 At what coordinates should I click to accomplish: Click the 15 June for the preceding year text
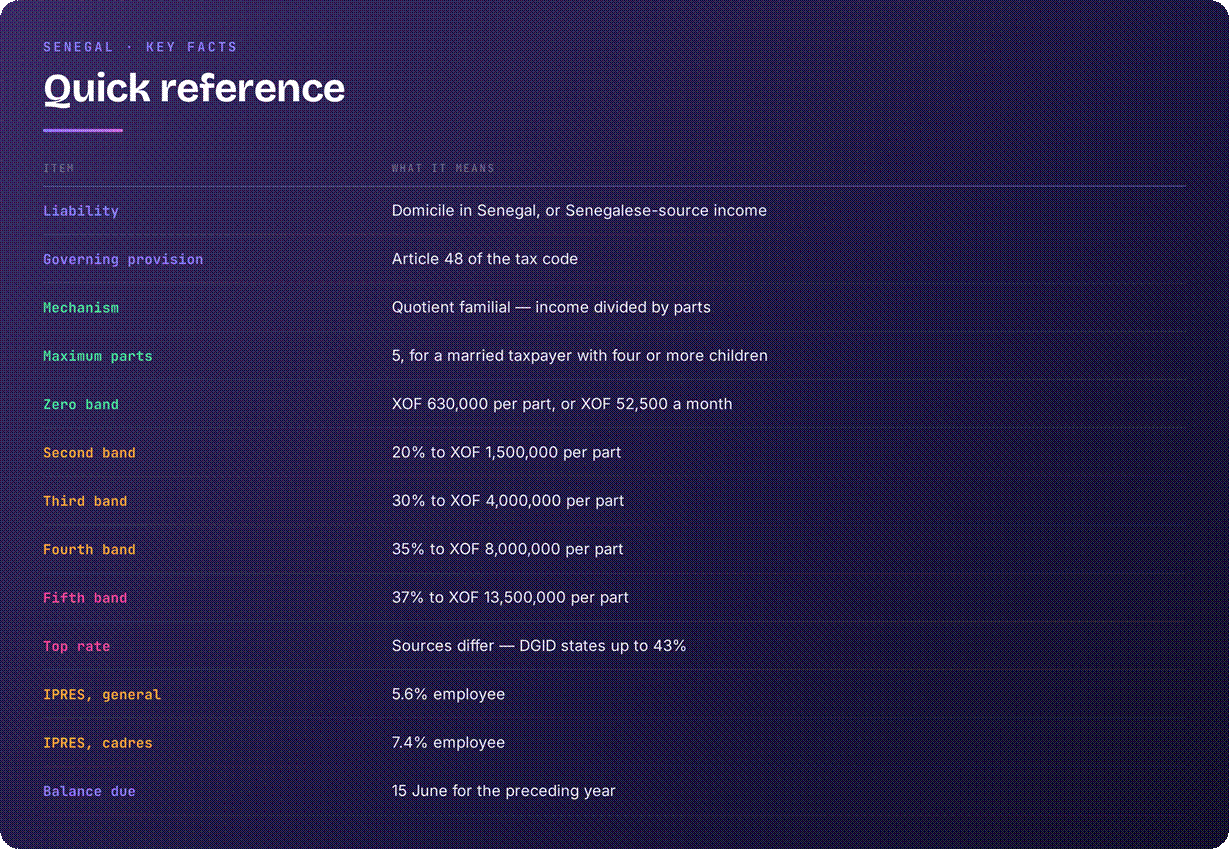click(x=504, y=791)
